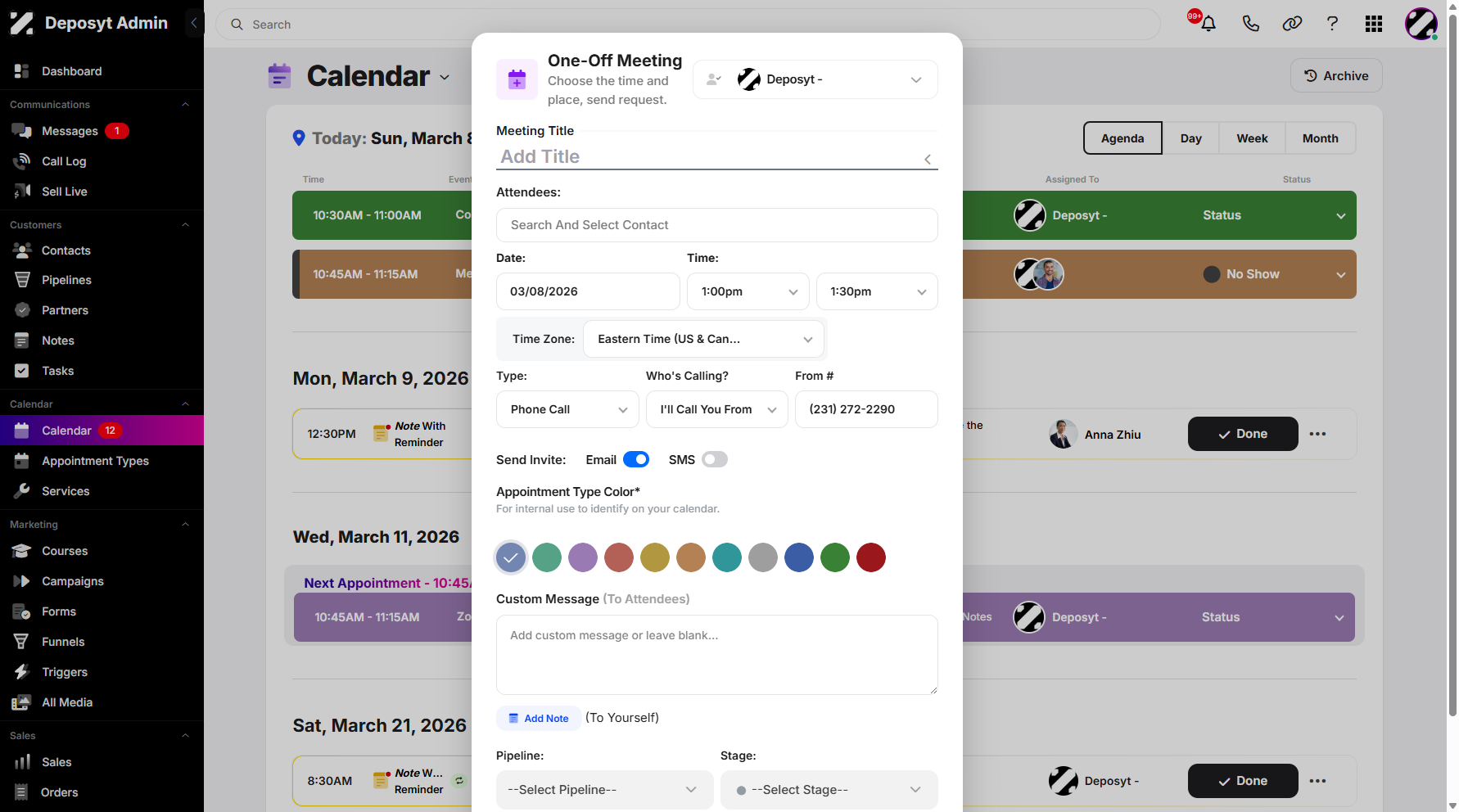Select the dark red appointment color
Viewport: 1459px width, 812px height.
(871, 557)
